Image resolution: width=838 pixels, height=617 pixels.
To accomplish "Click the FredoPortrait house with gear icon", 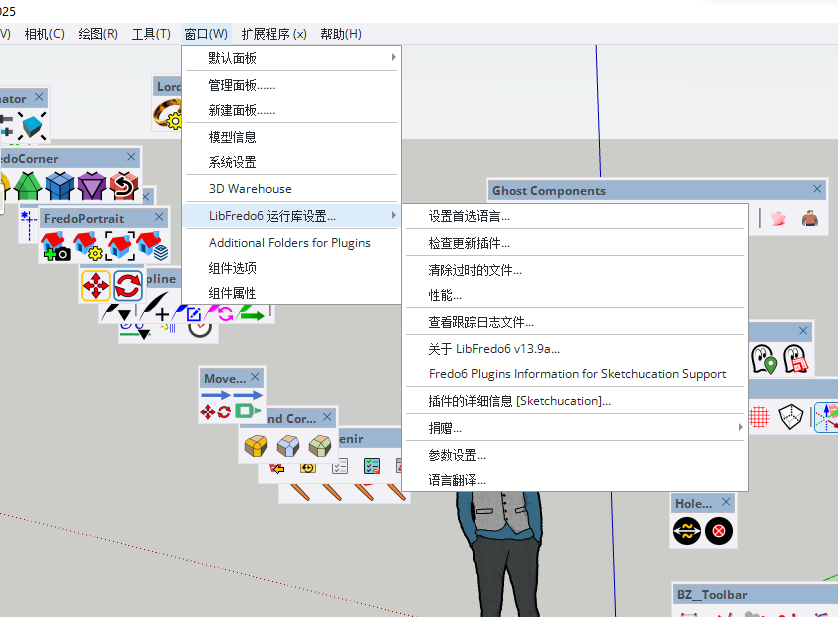I will coord(88,245).
